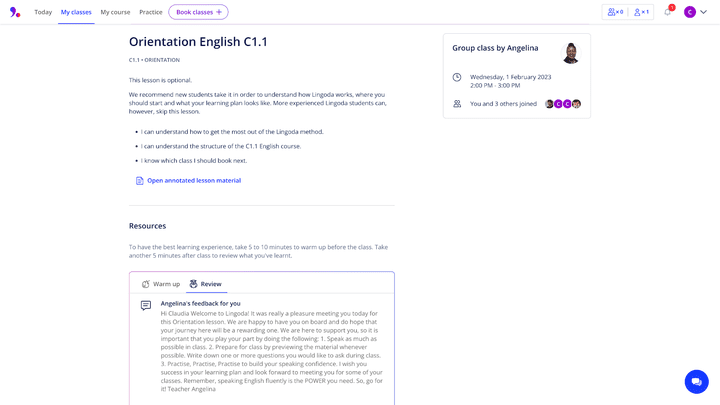Navigate to the Practice page

click(151, 12)
